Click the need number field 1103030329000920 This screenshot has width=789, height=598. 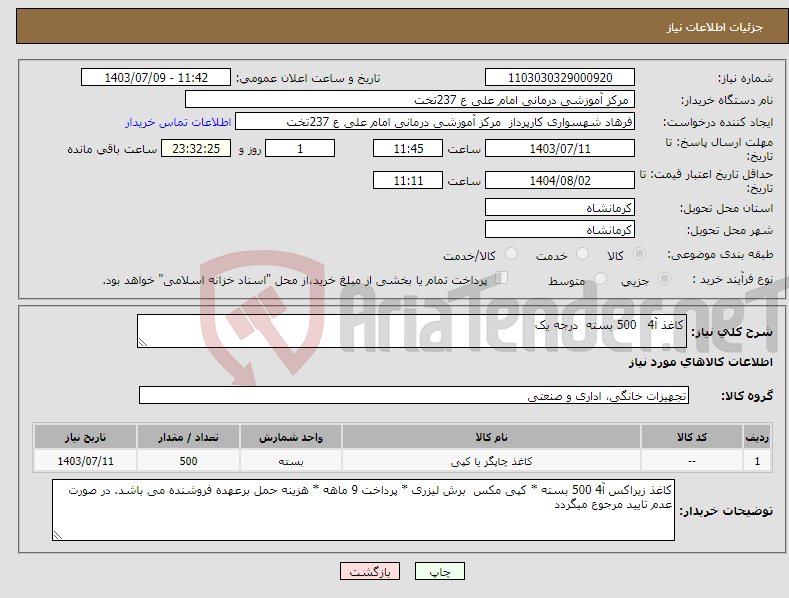click(x=560, y=78)
